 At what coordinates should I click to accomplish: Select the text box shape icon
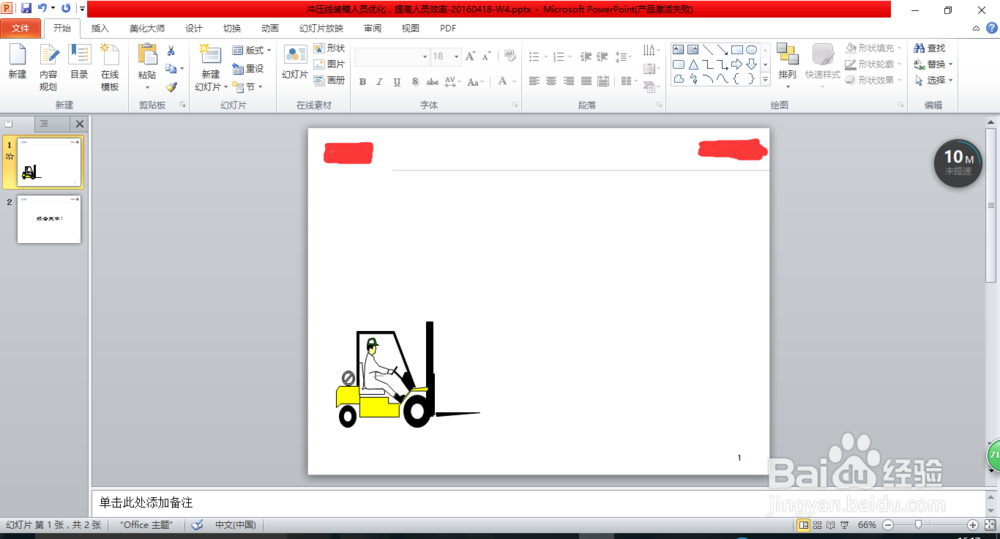pyautogui.click(x=679, y=50)
